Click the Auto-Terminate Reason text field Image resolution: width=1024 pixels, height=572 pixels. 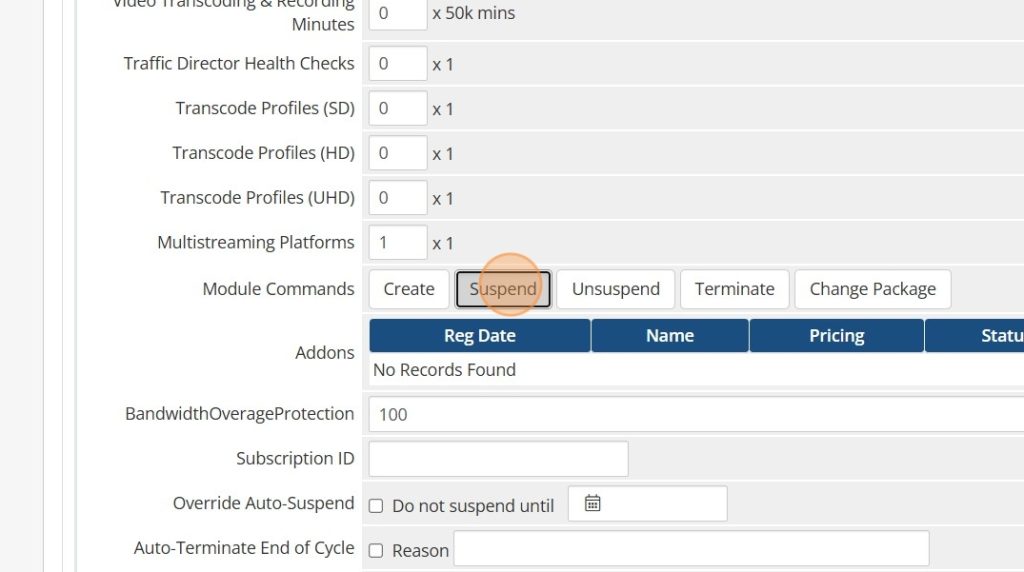[x=691, y=548]
